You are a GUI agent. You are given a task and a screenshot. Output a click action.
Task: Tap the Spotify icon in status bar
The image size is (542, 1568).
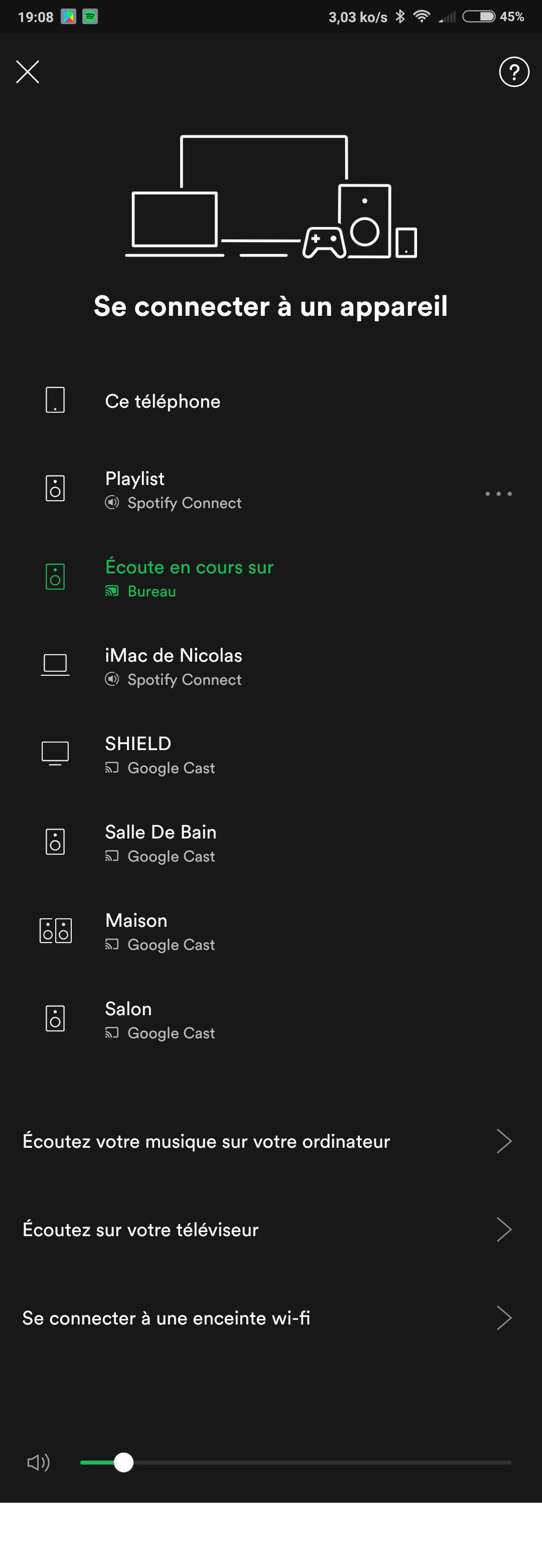click(x=90, y=17)
